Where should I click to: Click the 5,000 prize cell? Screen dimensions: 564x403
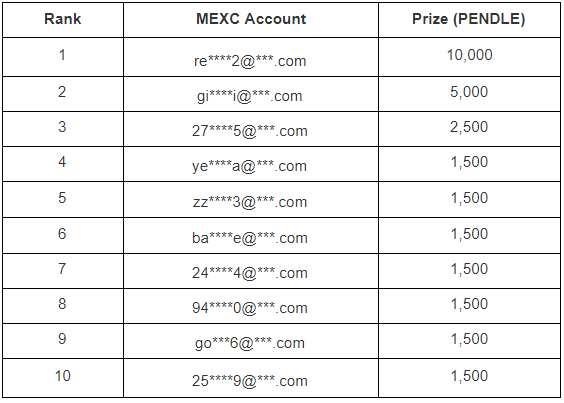coord(469,92)
